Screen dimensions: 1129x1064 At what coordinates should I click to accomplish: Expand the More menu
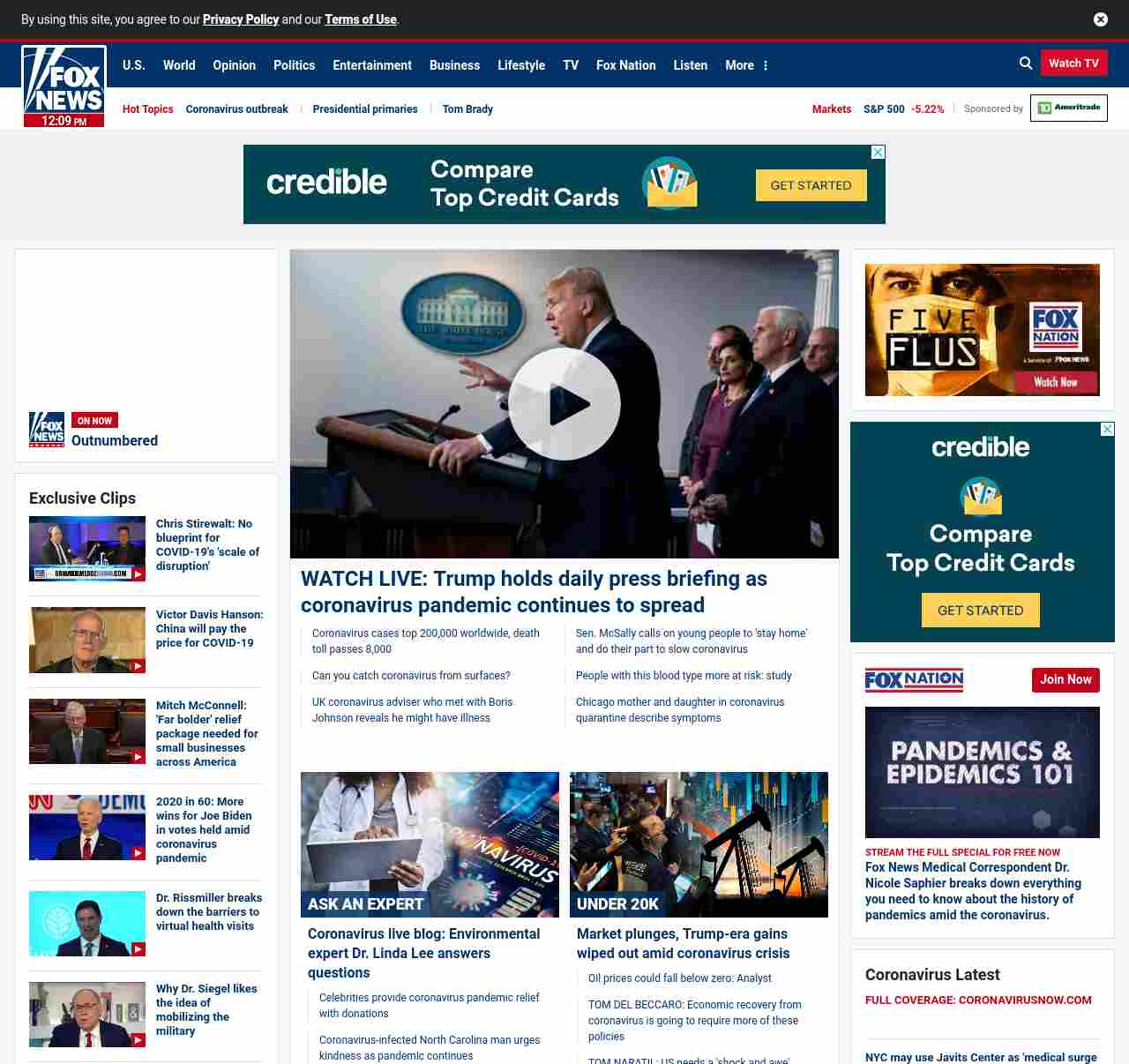(x=746, y=65)
